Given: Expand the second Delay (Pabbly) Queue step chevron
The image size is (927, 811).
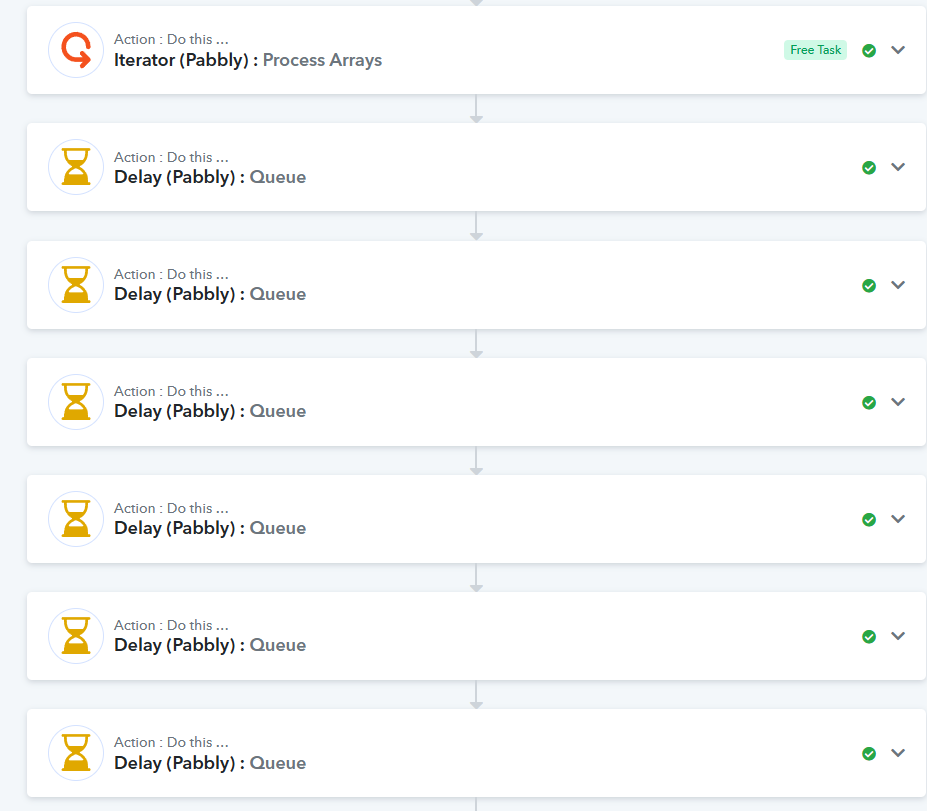Looking at the screenshot, I should tap(898, 285).
